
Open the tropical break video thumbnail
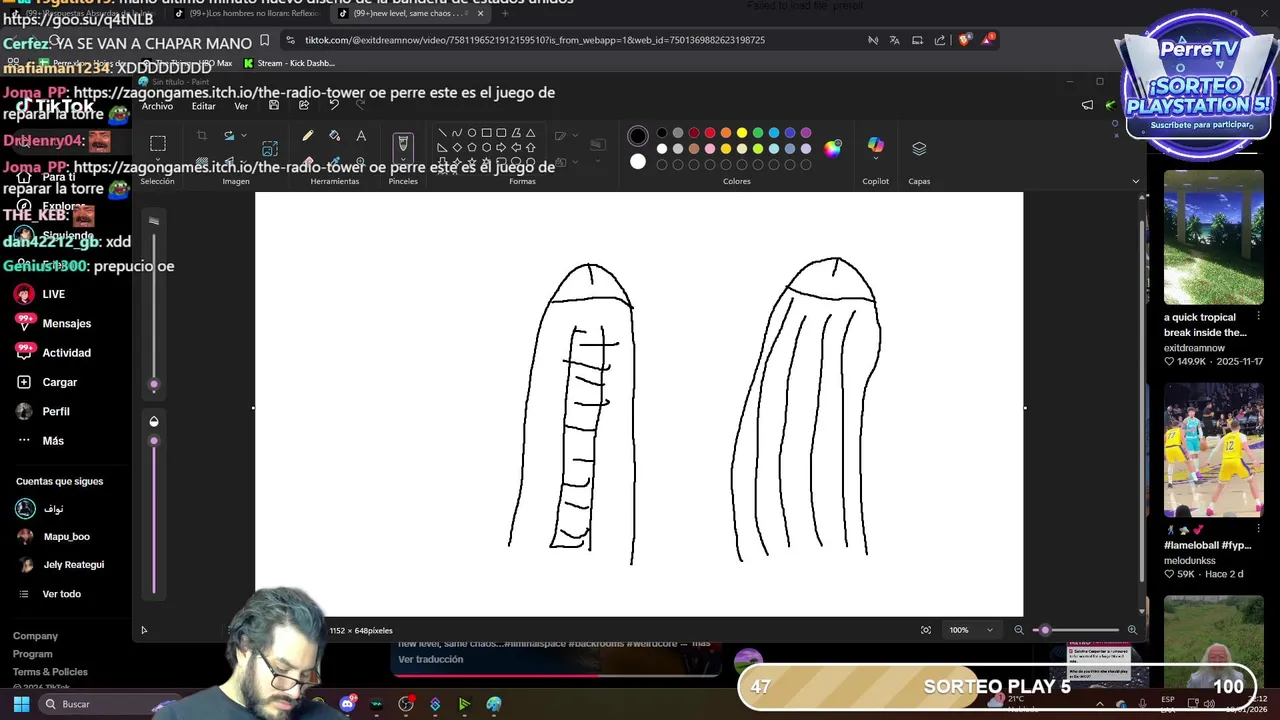(1213, 237)
